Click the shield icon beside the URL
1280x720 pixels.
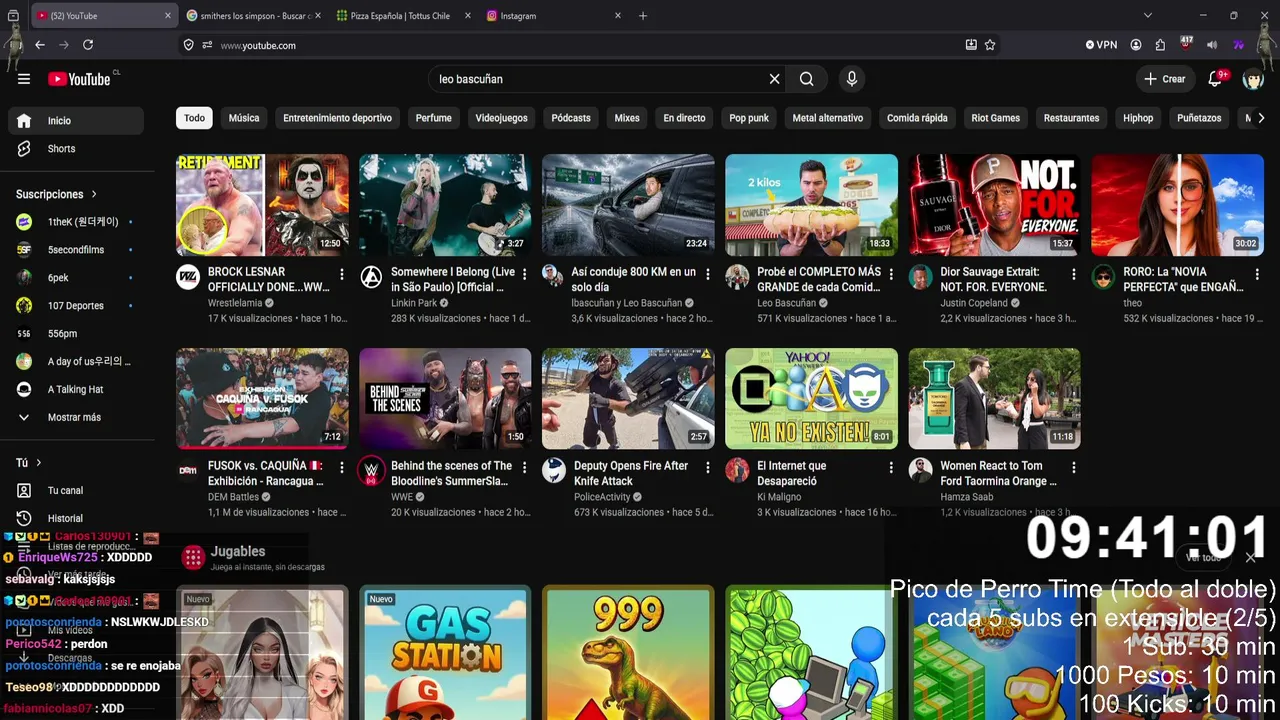[x=189, y=45]
